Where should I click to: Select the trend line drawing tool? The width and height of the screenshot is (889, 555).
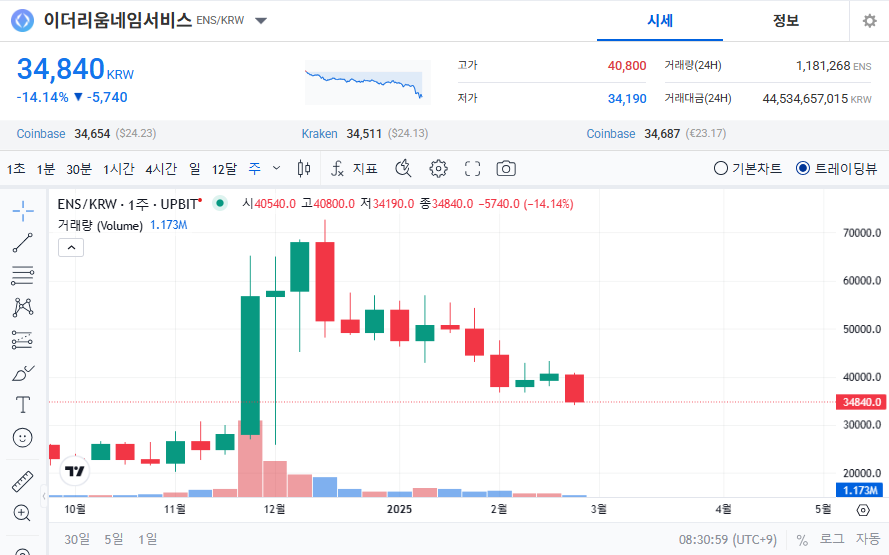23,243
